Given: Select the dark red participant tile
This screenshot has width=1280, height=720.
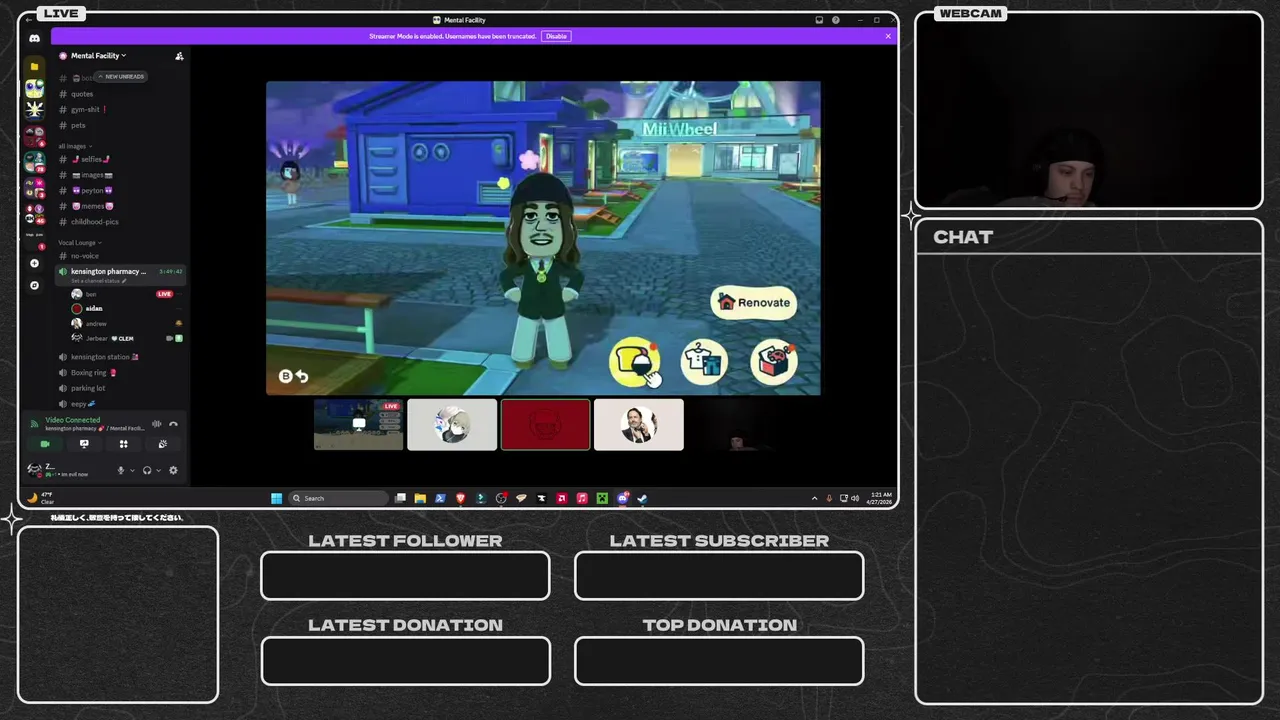Looking at the screenshot, I should 545,424.
